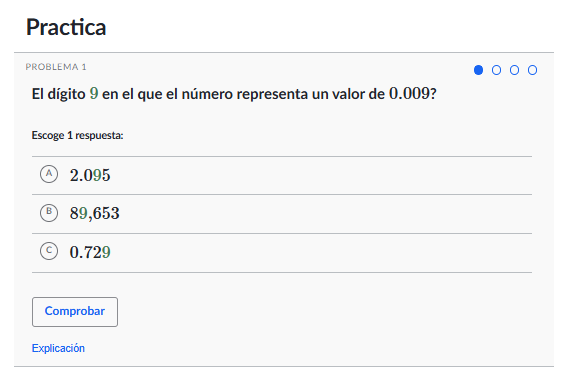The height and width of the screenshot is (375, 582).
Task: Jump to the second progress dot
Action: 496,70
